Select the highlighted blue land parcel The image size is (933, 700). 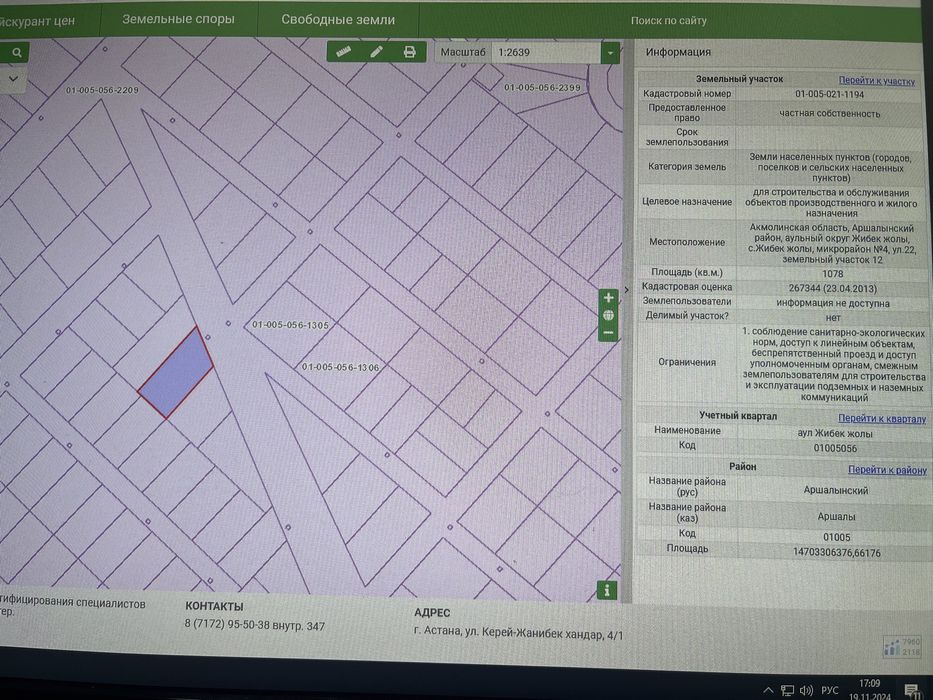coord(177,374)
